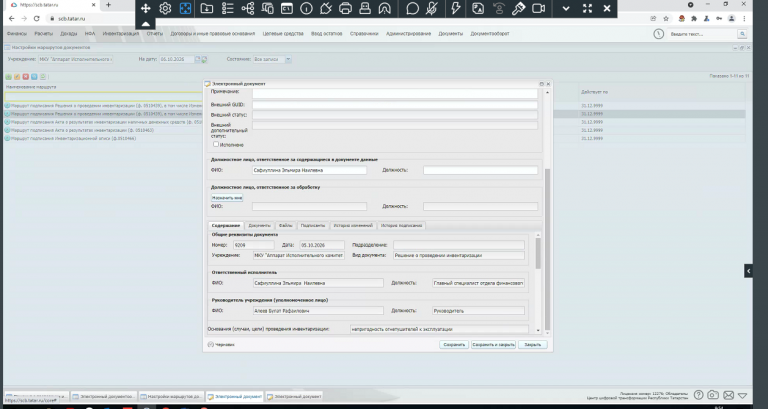Click green add route icon
Image resolution: width=768 pixels, height=409 pixels.
coord(8,77)
